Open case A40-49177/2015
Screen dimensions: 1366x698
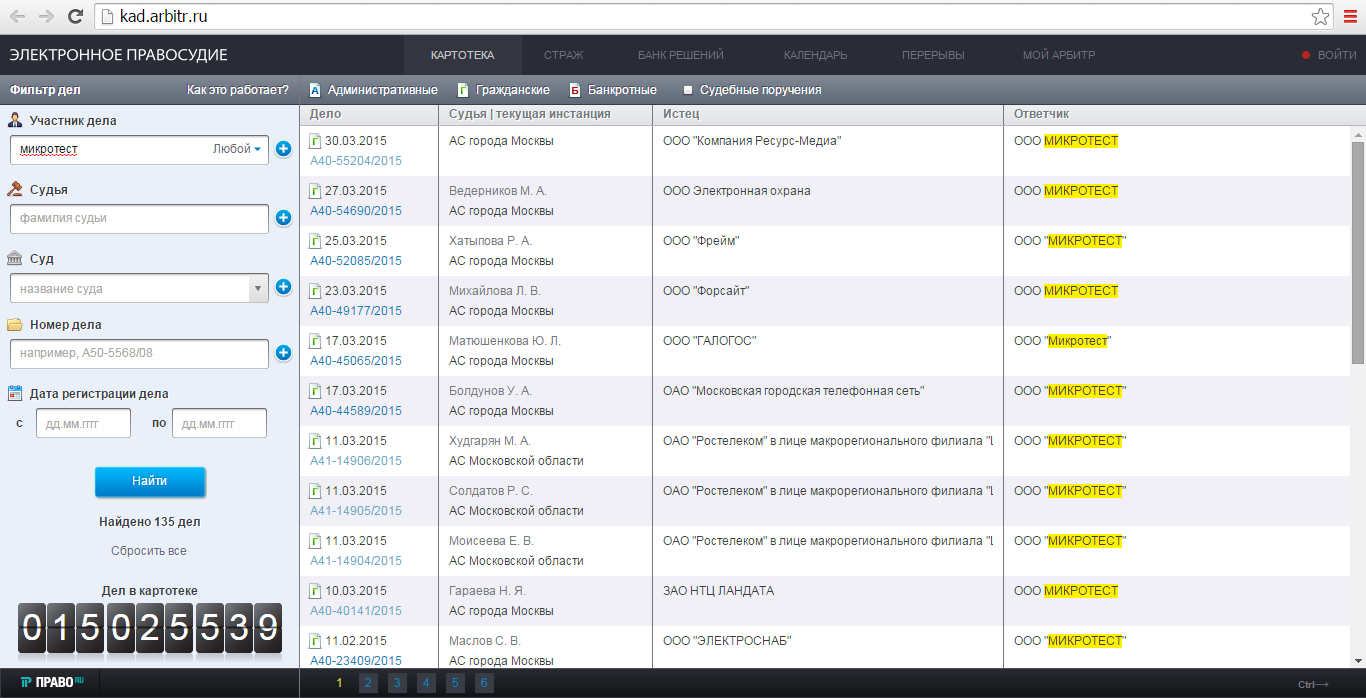coord(356,311)
